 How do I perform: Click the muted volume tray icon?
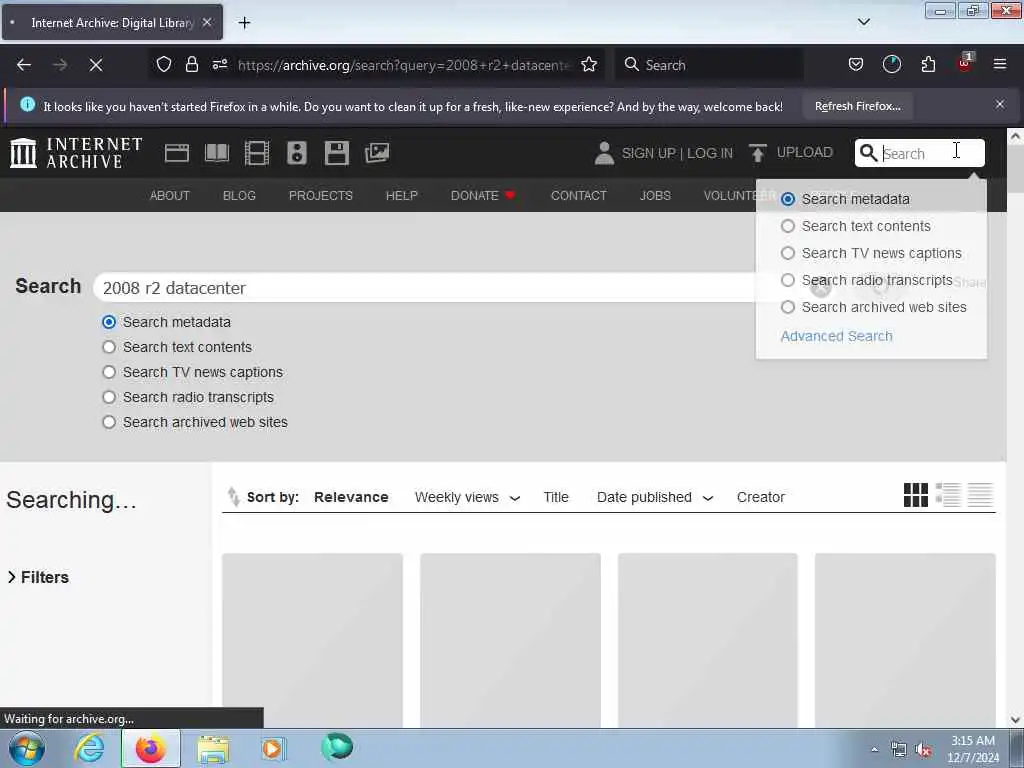click(923, 750)
